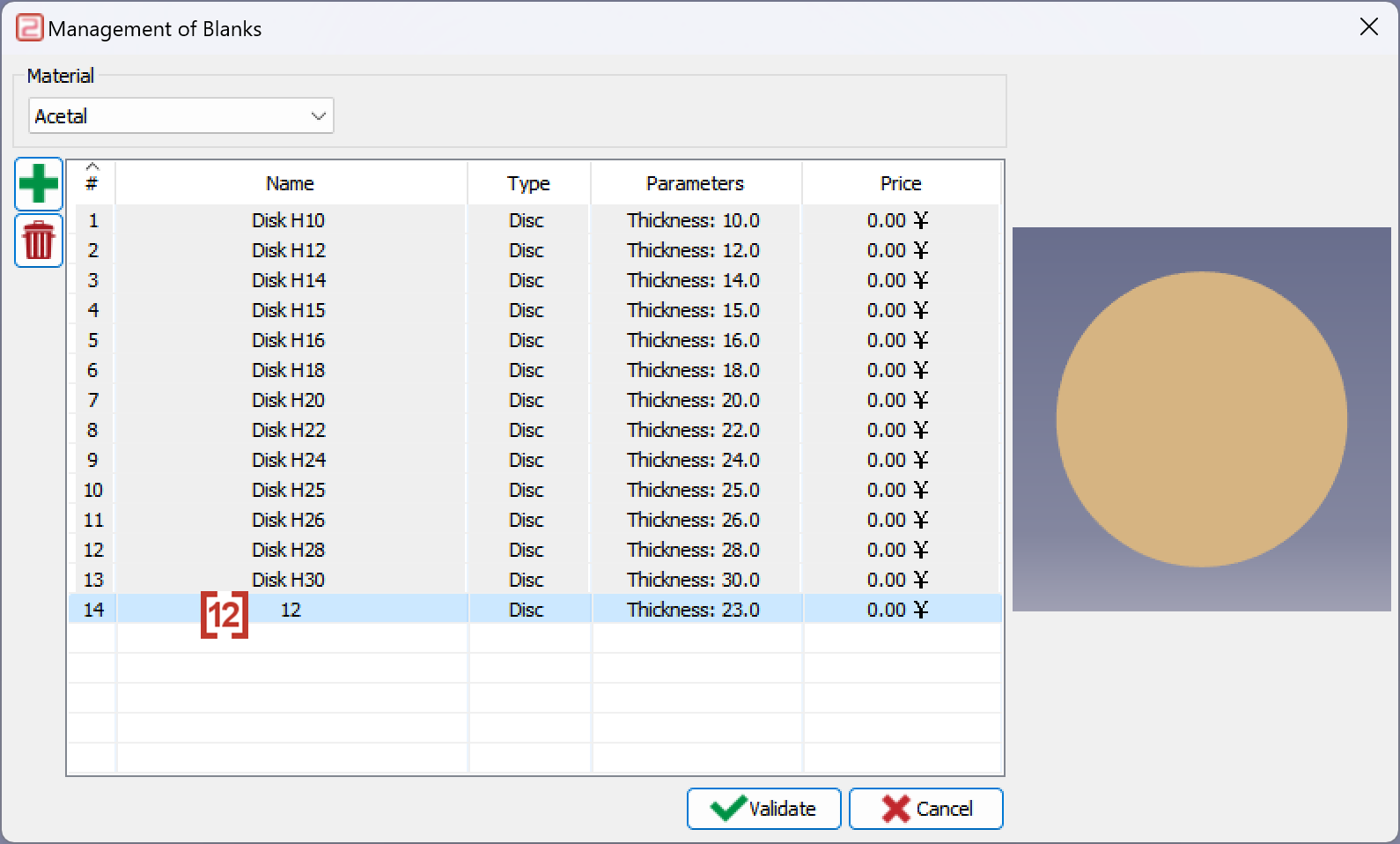Click Type cell Disc for Disk H20
The image size is (1400, 844).
click(x=528, y=400)
